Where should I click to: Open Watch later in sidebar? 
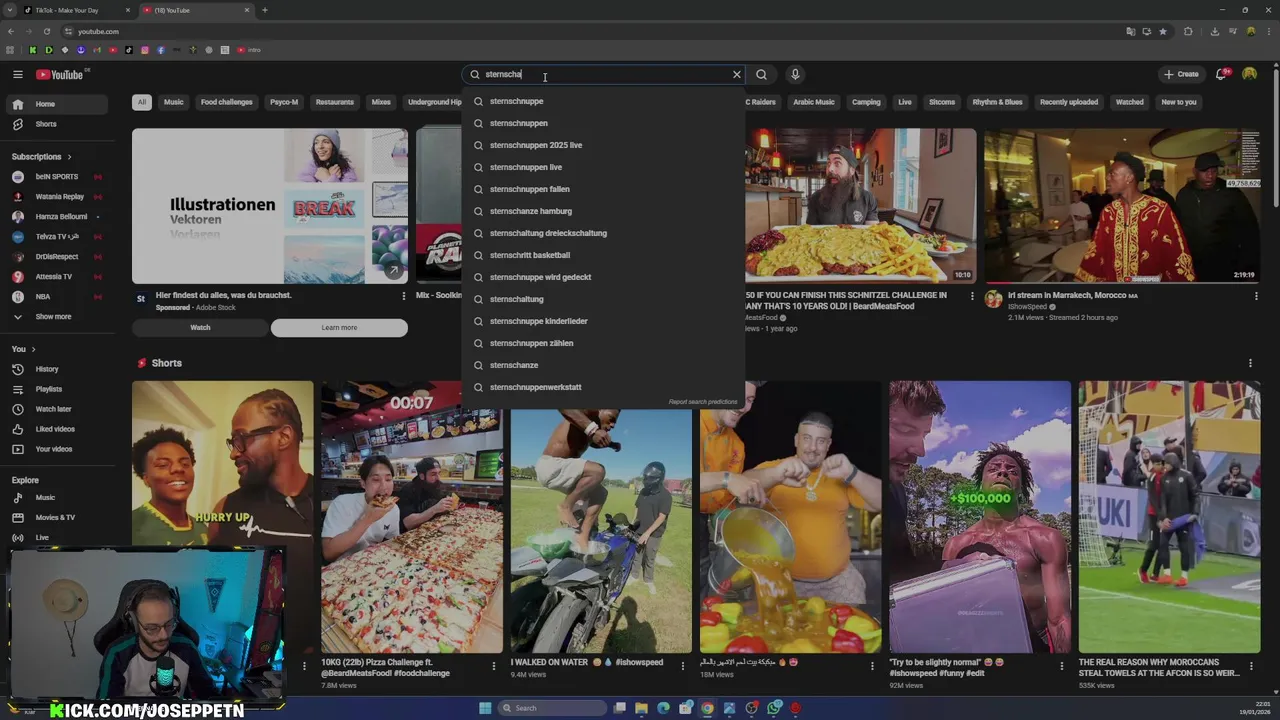pyautogui.click(x=58, y=409)
